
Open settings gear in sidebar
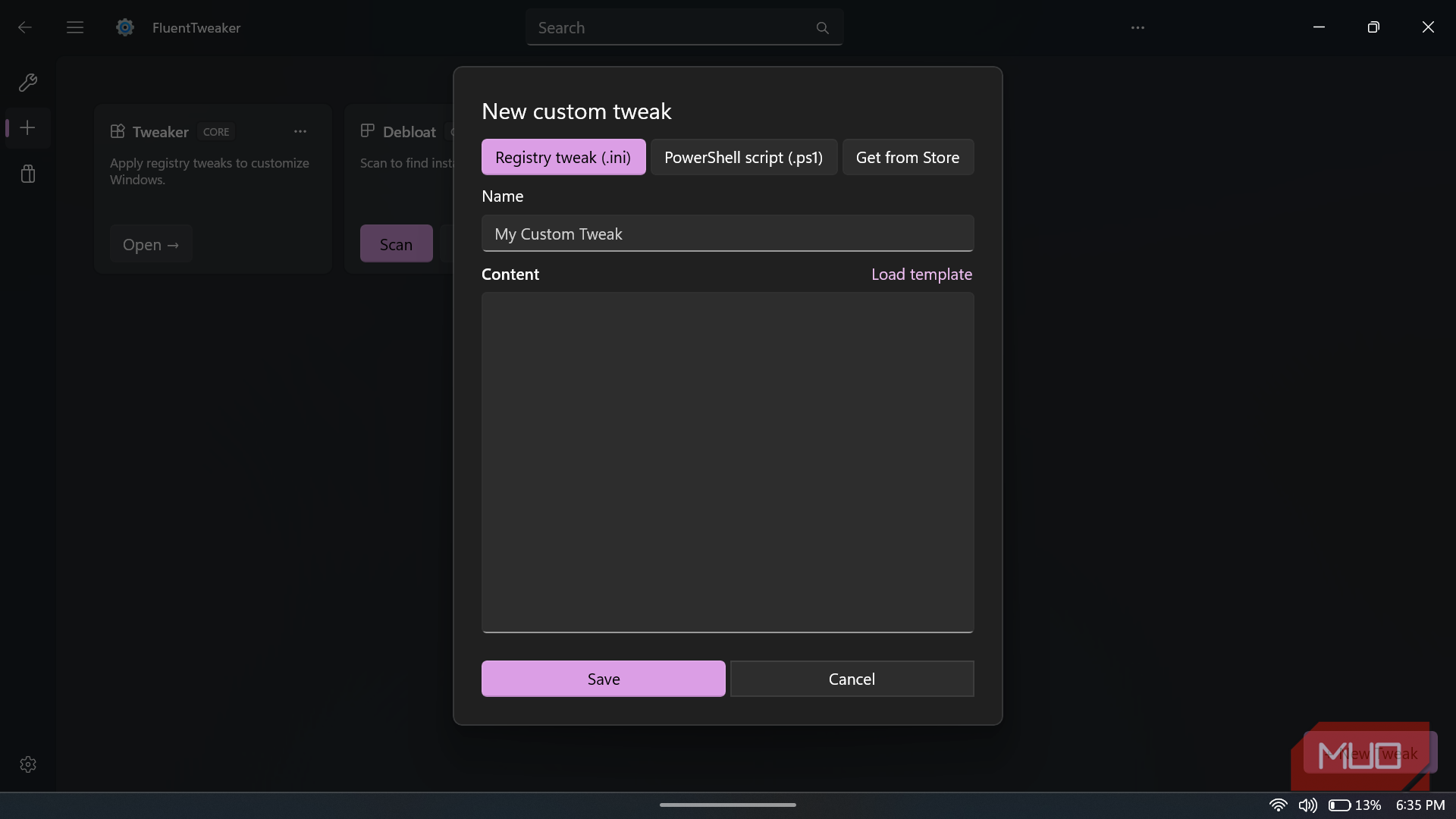[x=28, y=764]
